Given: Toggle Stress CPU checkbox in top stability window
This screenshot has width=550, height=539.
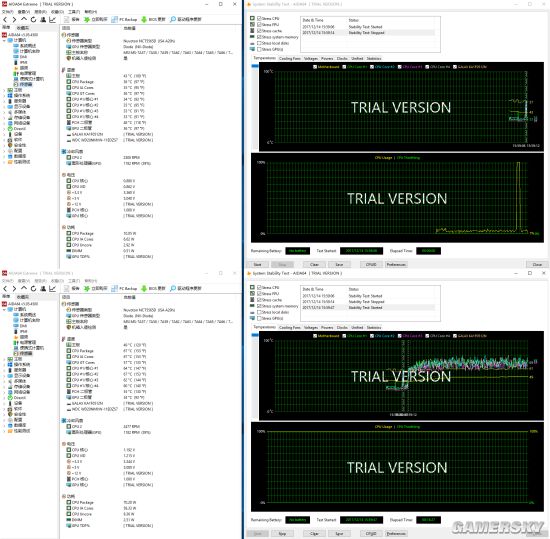Looking at the screenshot, I should (x=259, y=18).
